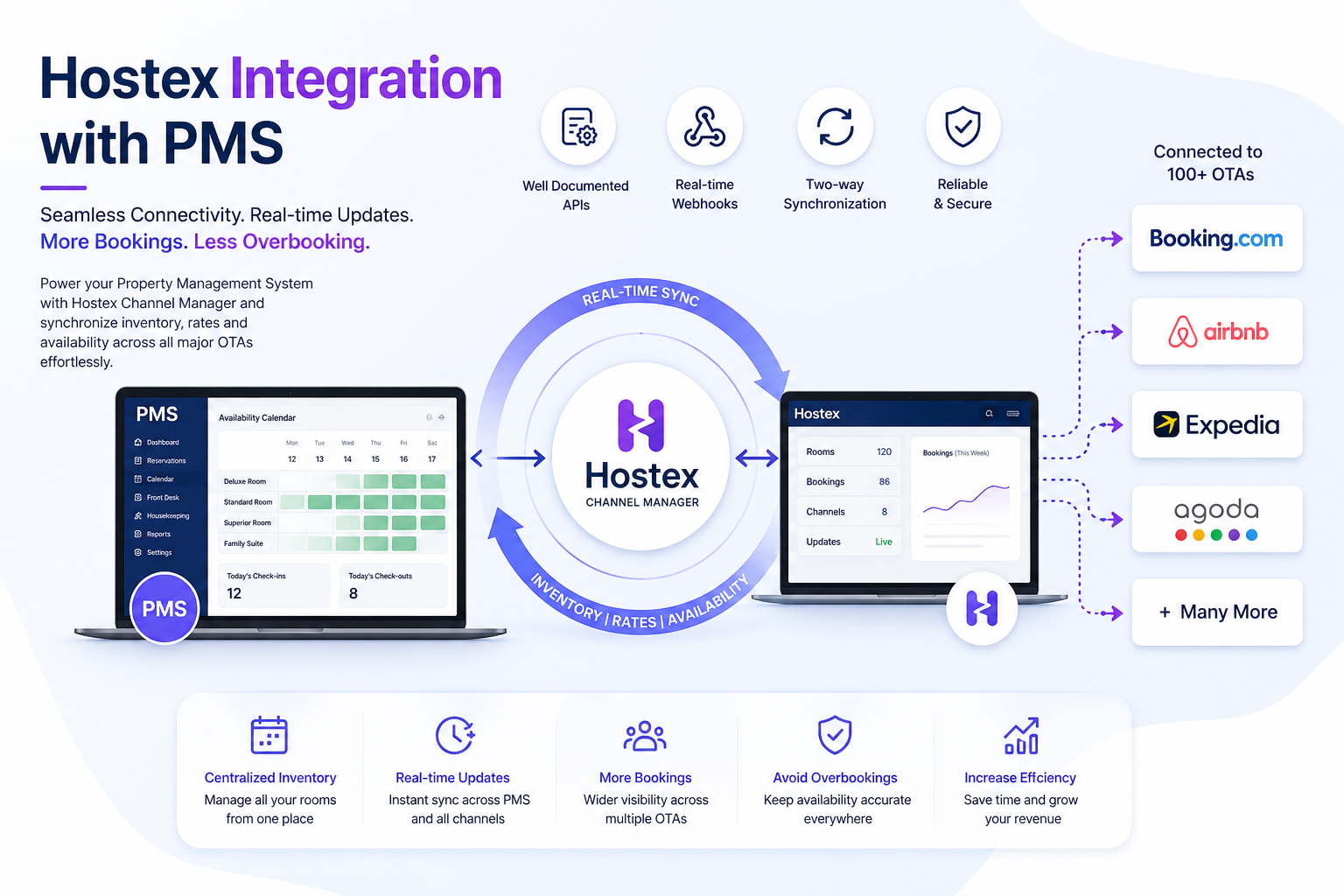The height and width of the screenshot is (896, 1344).
Task: Open Reservations in the PMS sidebar
Action: (165, 461)
